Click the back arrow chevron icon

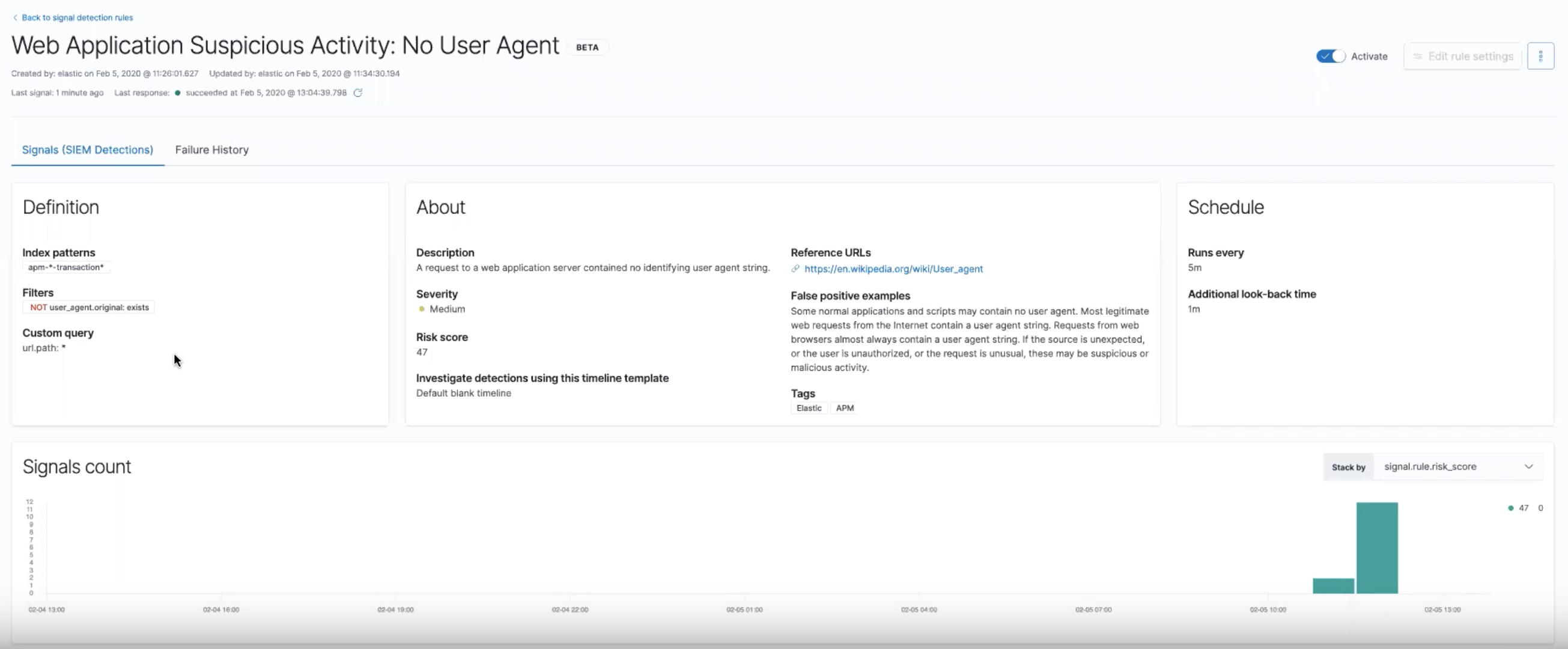15,17
